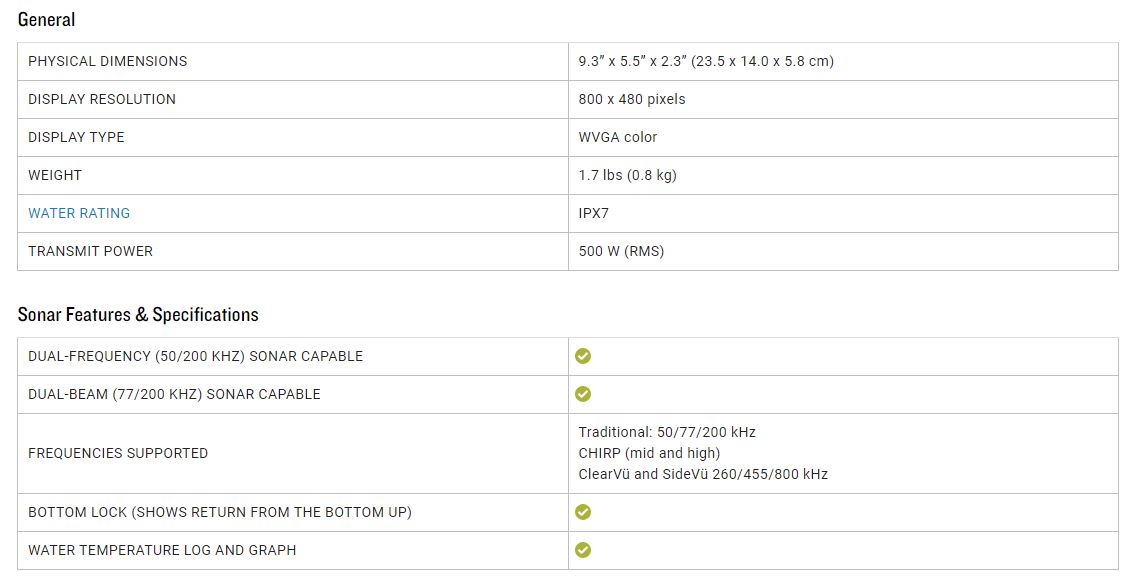This screenshot has width=1131, height=582.
Task: Select the TRANSMIT POWER row label
Action: tap(90, 251)
